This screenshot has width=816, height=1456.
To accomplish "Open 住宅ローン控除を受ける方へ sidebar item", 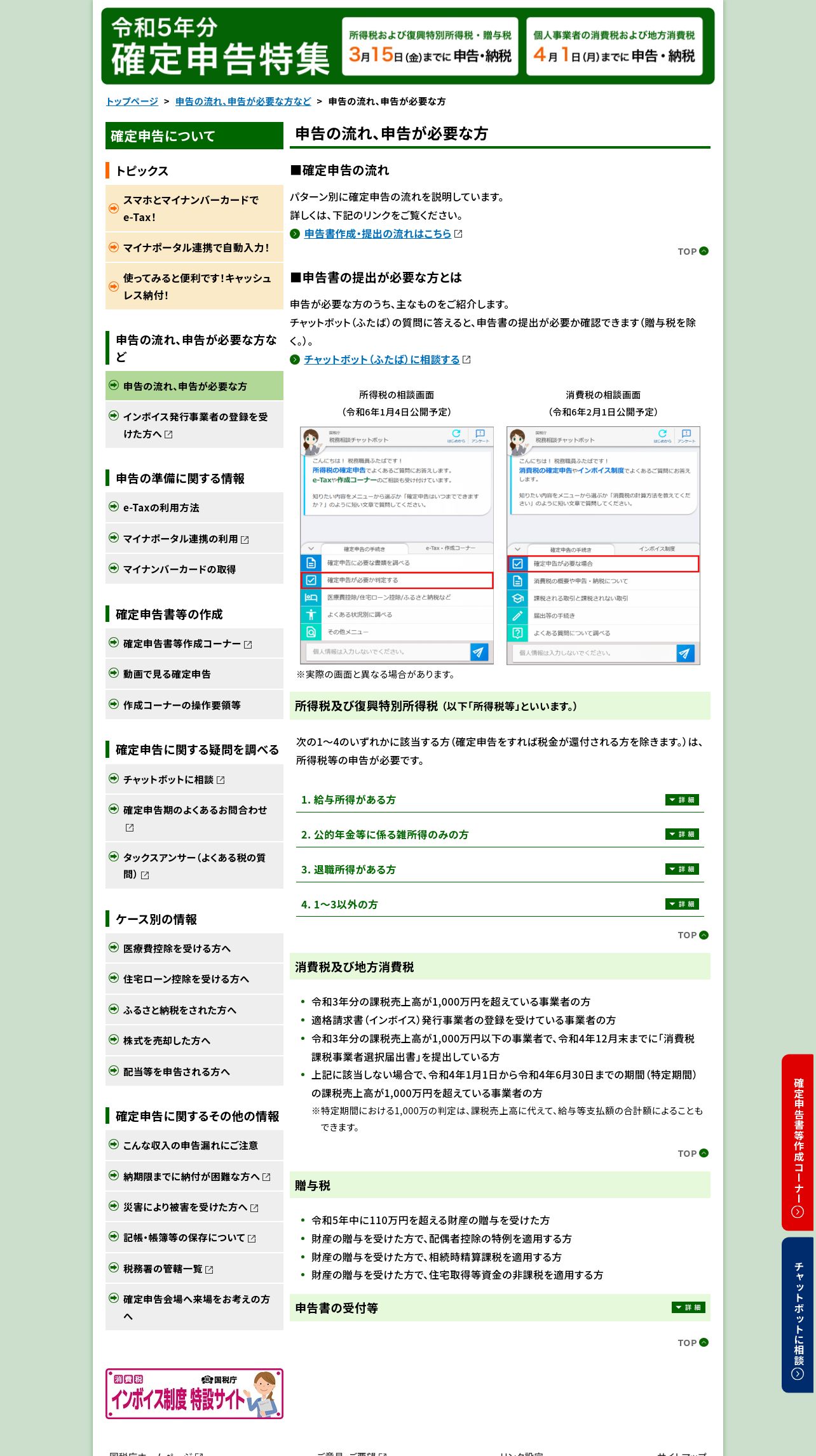I will (194, 979).
